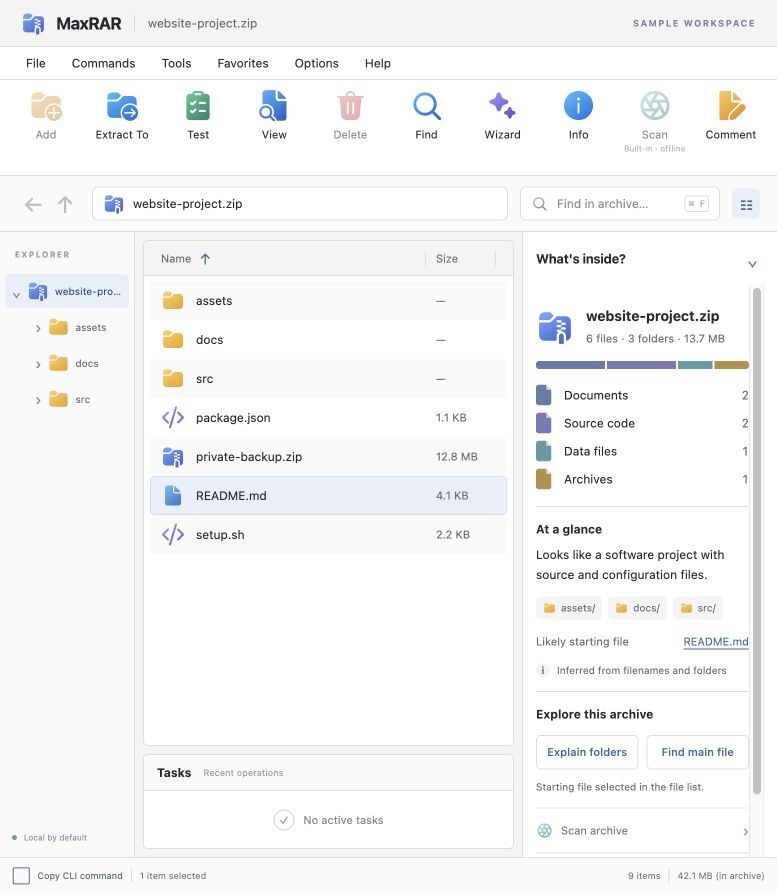The image size is (777, 893).
Task: Click the docs folder icon in file list
Action: tap(173, 339)
